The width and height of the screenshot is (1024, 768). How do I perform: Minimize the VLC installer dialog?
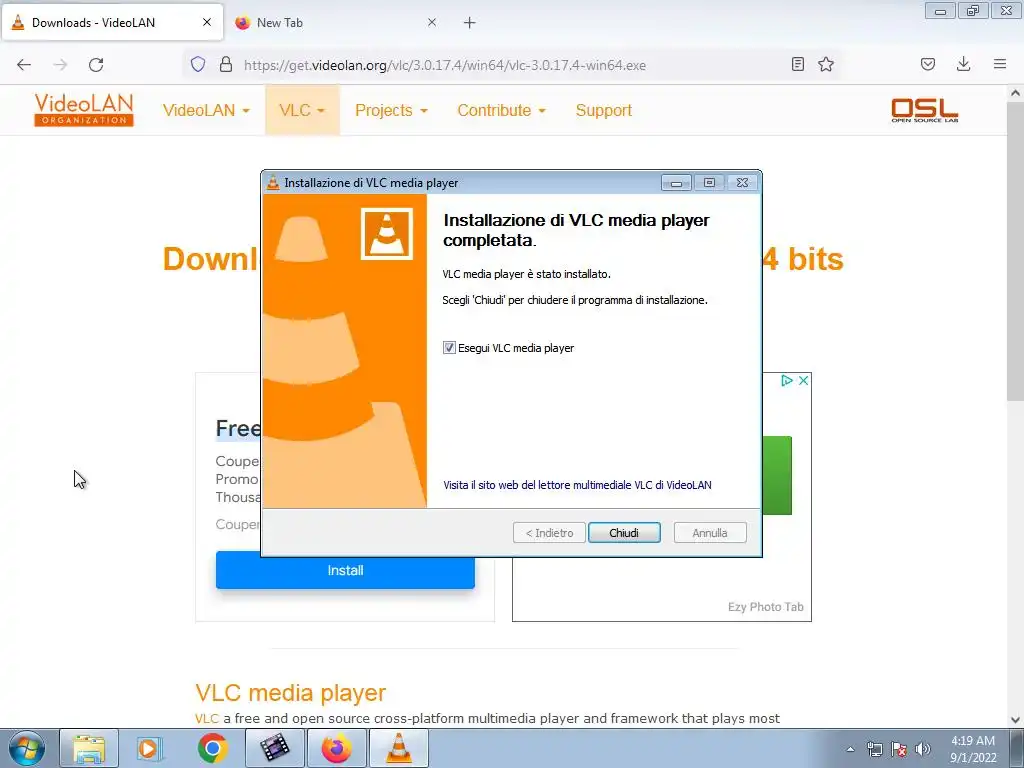[676, 183]
